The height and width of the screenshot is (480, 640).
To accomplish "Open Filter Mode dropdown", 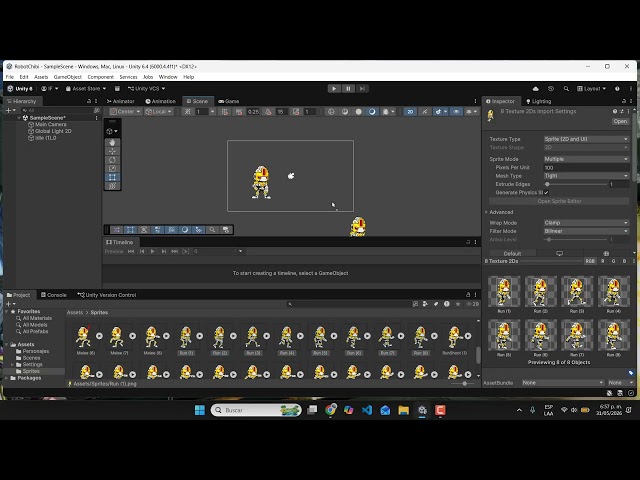I will (586, 231).
